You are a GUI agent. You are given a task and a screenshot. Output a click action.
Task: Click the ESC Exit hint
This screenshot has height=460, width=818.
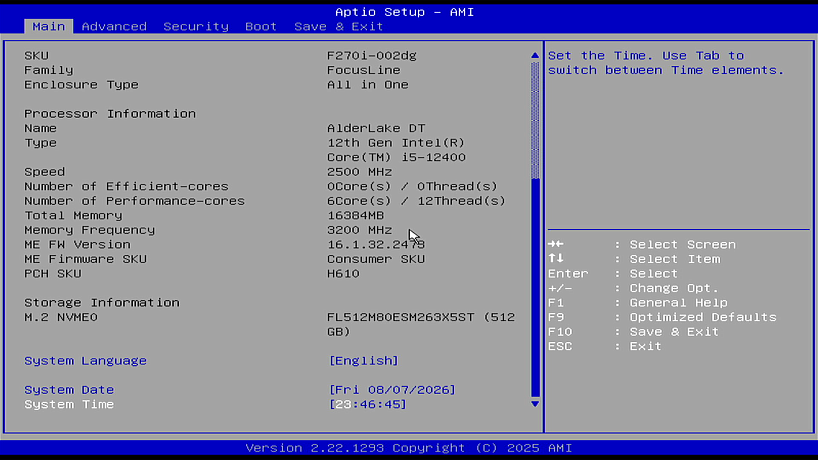pos(605,347)
